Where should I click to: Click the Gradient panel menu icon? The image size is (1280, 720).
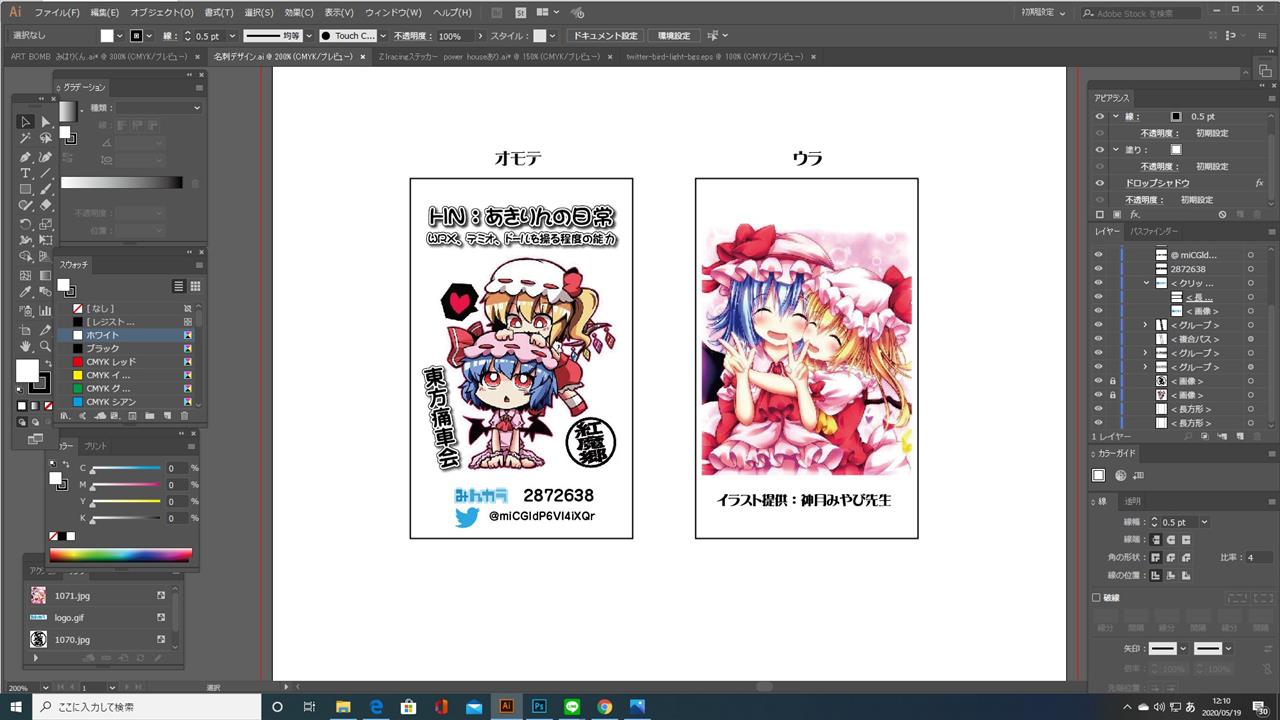(197, 87)
